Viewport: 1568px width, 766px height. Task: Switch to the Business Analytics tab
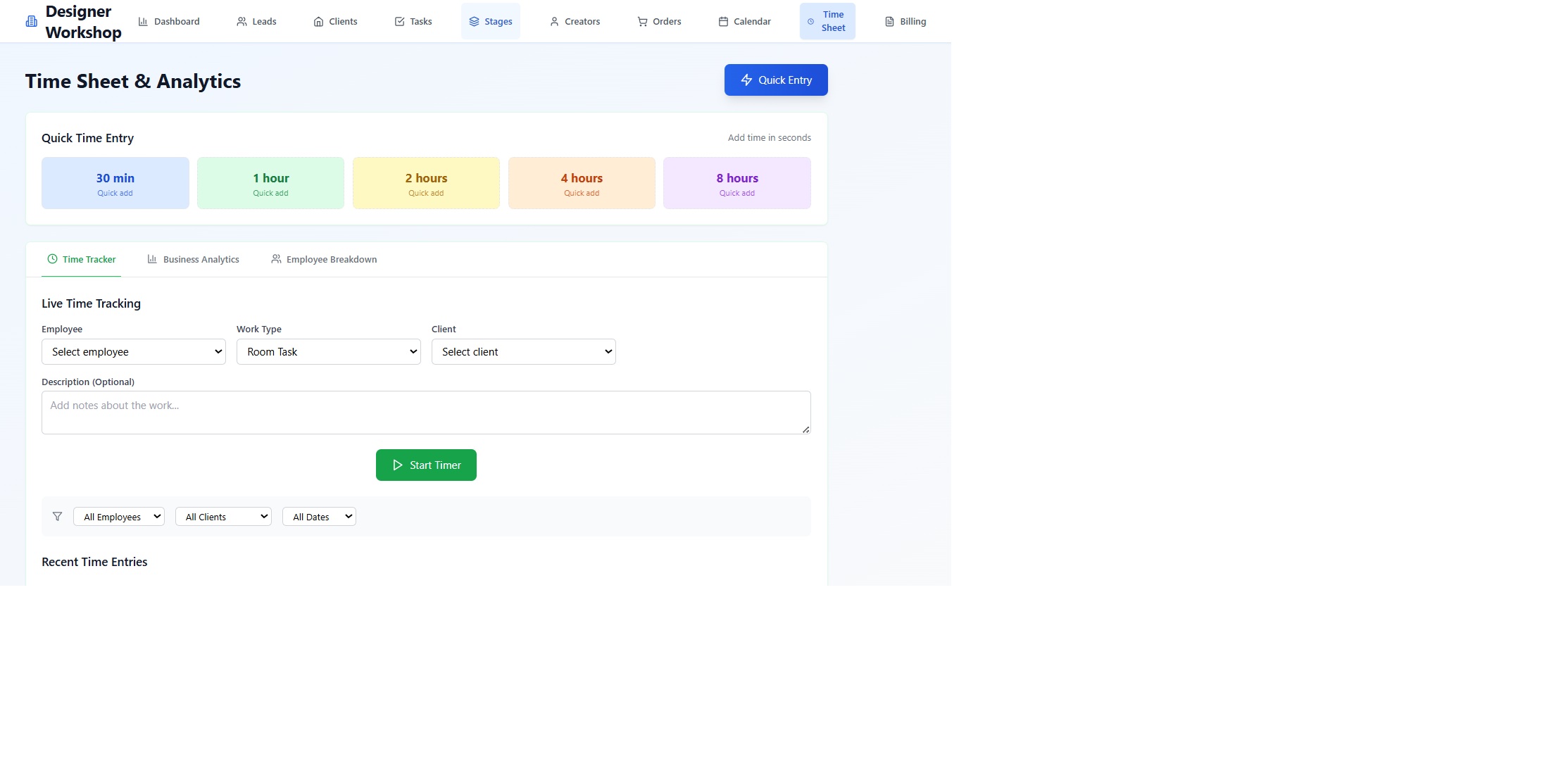pyautogui.click(x=194, y=260)
